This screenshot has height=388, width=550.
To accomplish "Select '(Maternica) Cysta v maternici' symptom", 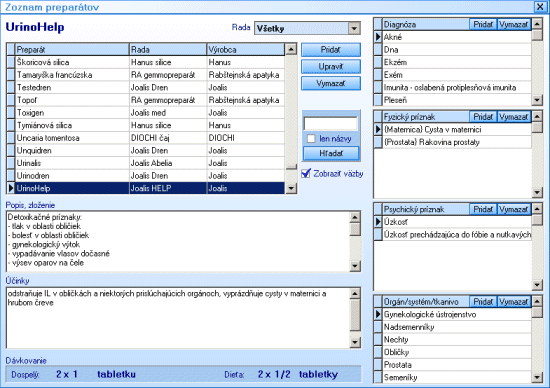I will coord(457,129).
